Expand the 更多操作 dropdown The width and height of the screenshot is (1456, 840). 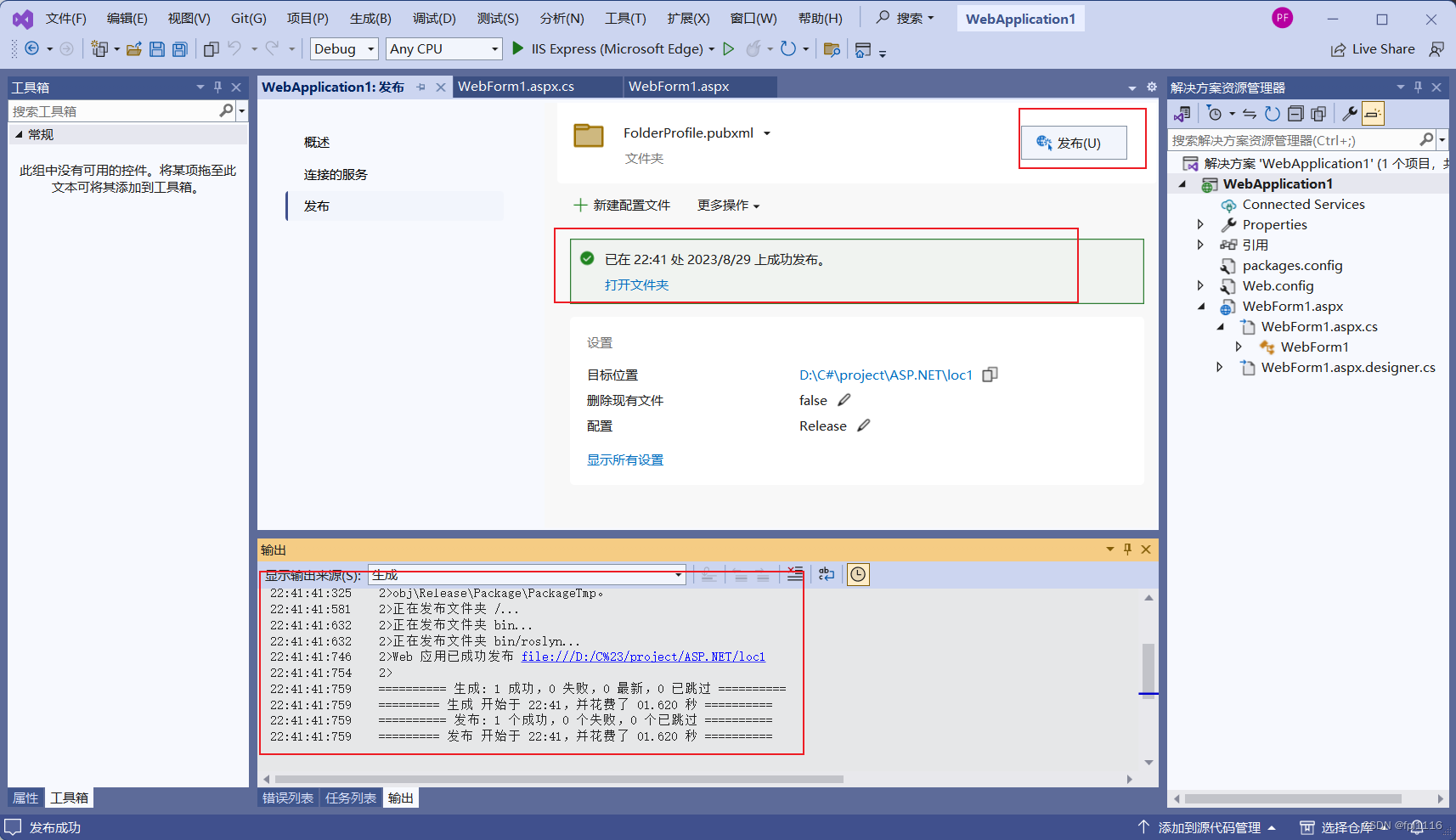point(729,206)
